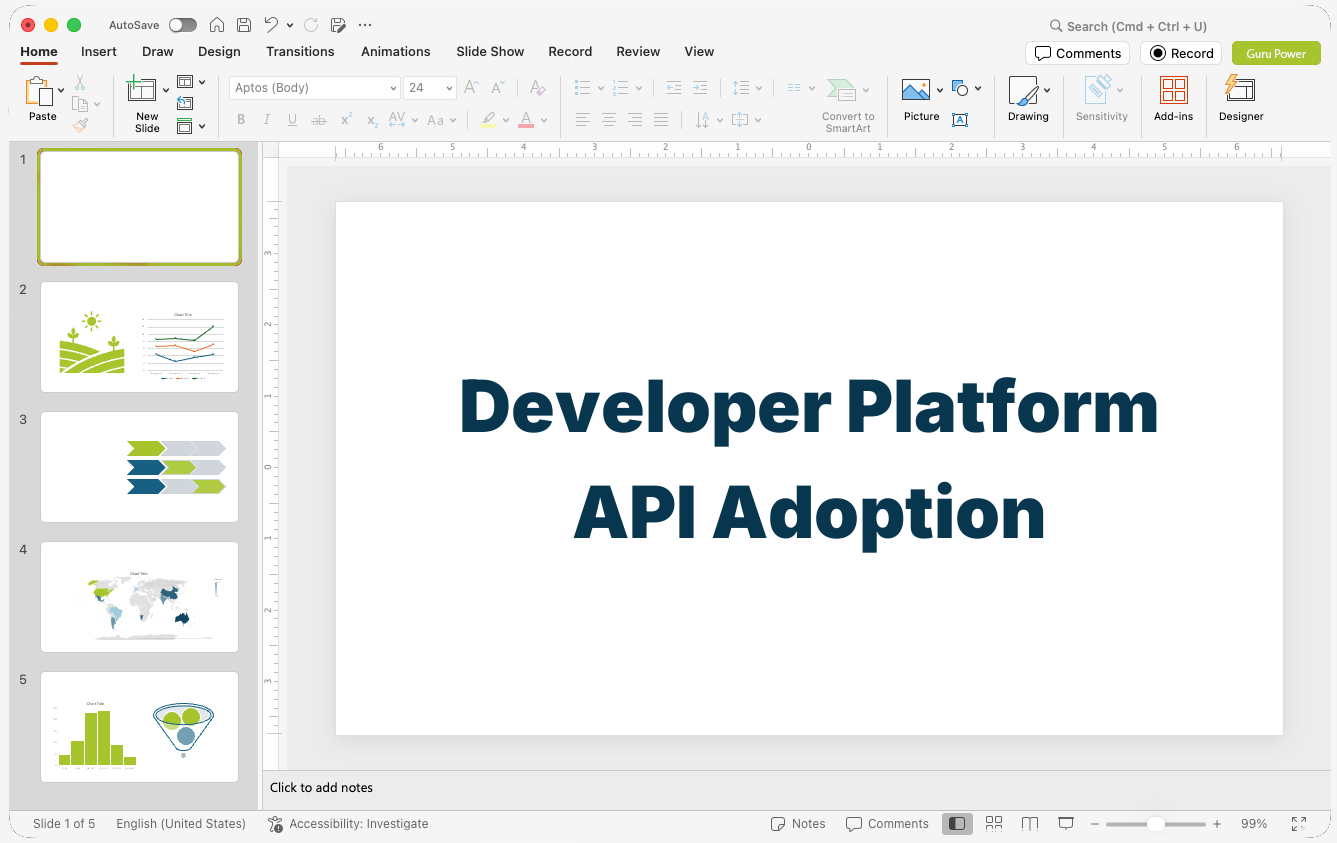Save the presentation with floppy disk icon
Screen dimensions: 1337x843
244,25
